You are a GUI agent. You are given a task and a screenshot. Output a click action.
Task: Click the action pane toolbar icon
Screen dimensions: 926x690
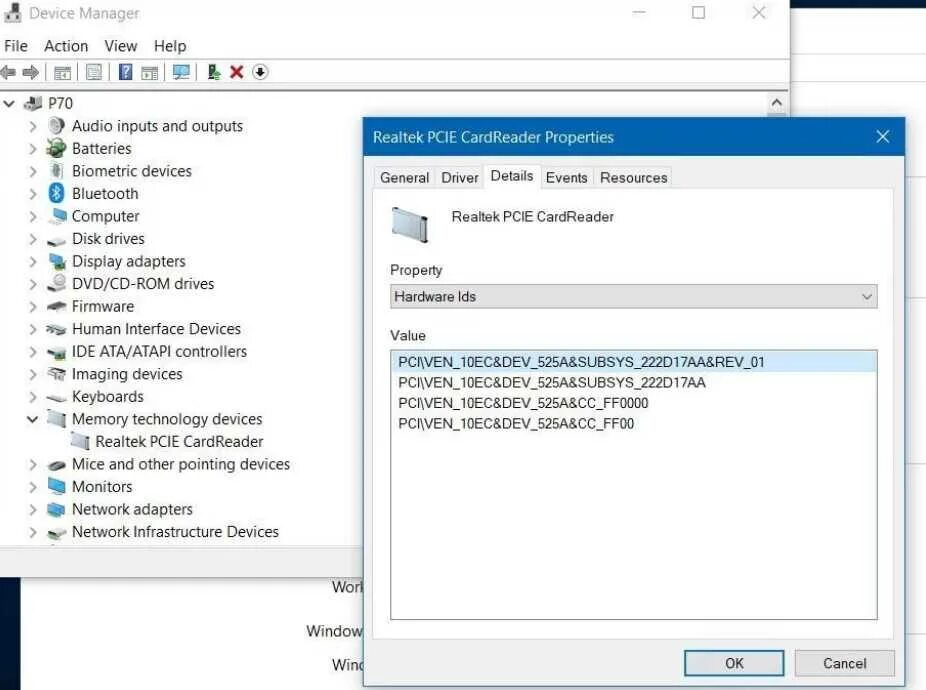tap(149, 72)
